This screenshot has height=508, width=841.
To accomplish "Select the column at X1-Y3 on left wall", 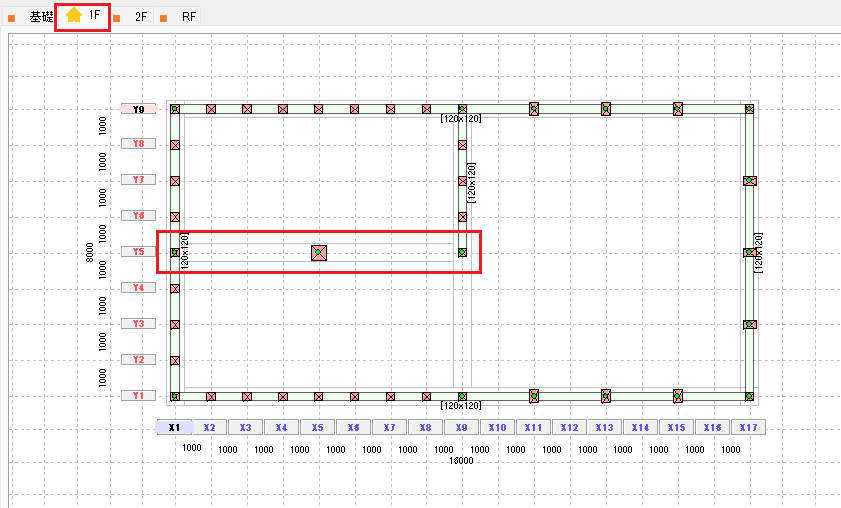I will pyautogui.click(x=175, y=325).
